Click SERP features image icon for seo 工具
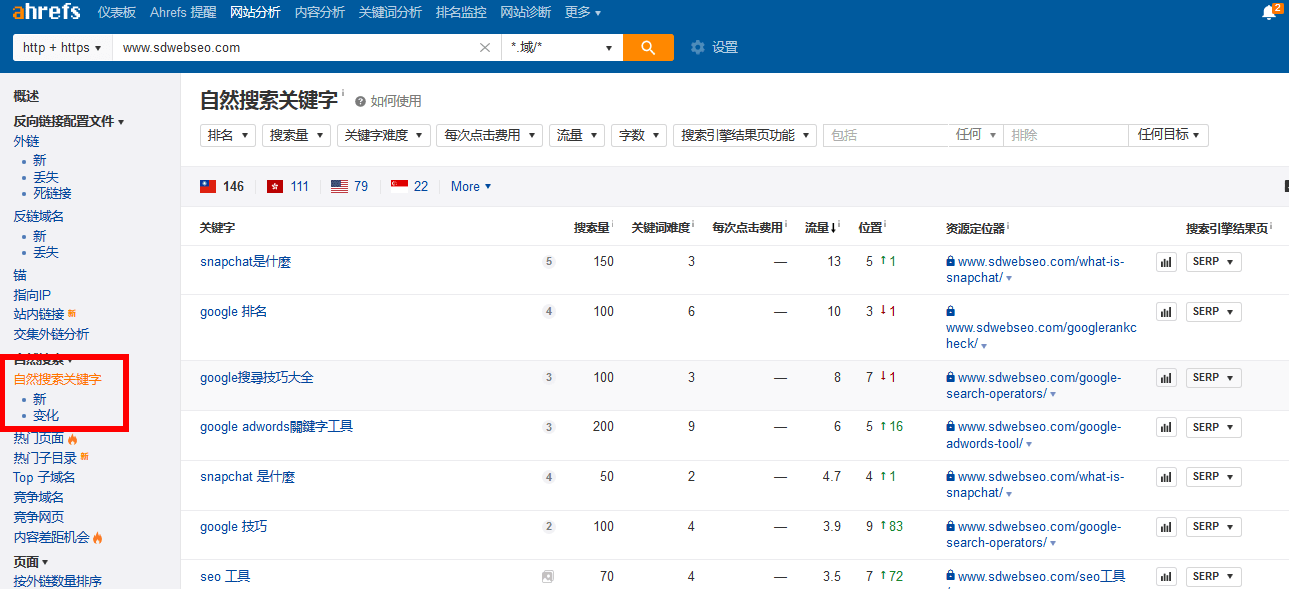Viewport: 1289px width, 589px height. (x=548, y=576)
